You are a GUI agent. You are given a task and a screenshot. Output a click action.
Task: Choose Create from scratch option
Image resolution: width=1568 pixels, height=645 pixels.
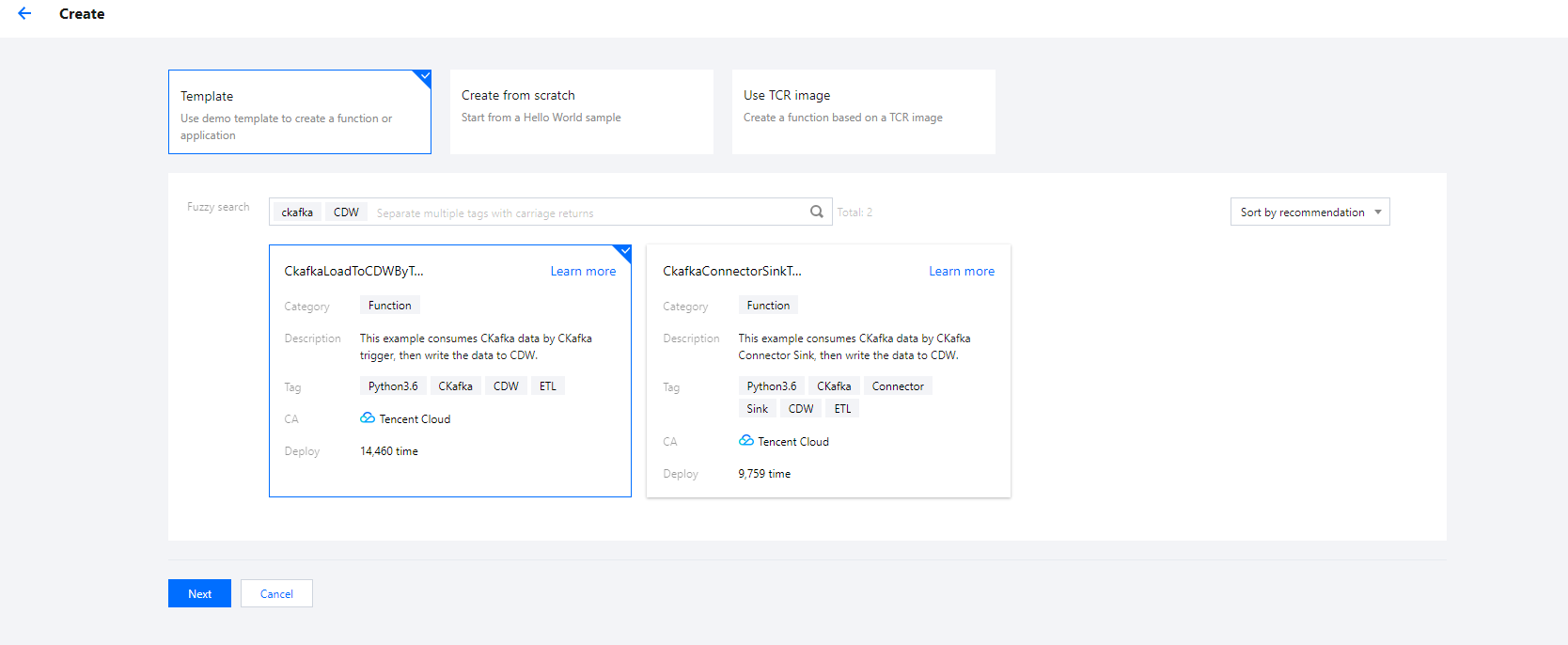click(581, 112)
